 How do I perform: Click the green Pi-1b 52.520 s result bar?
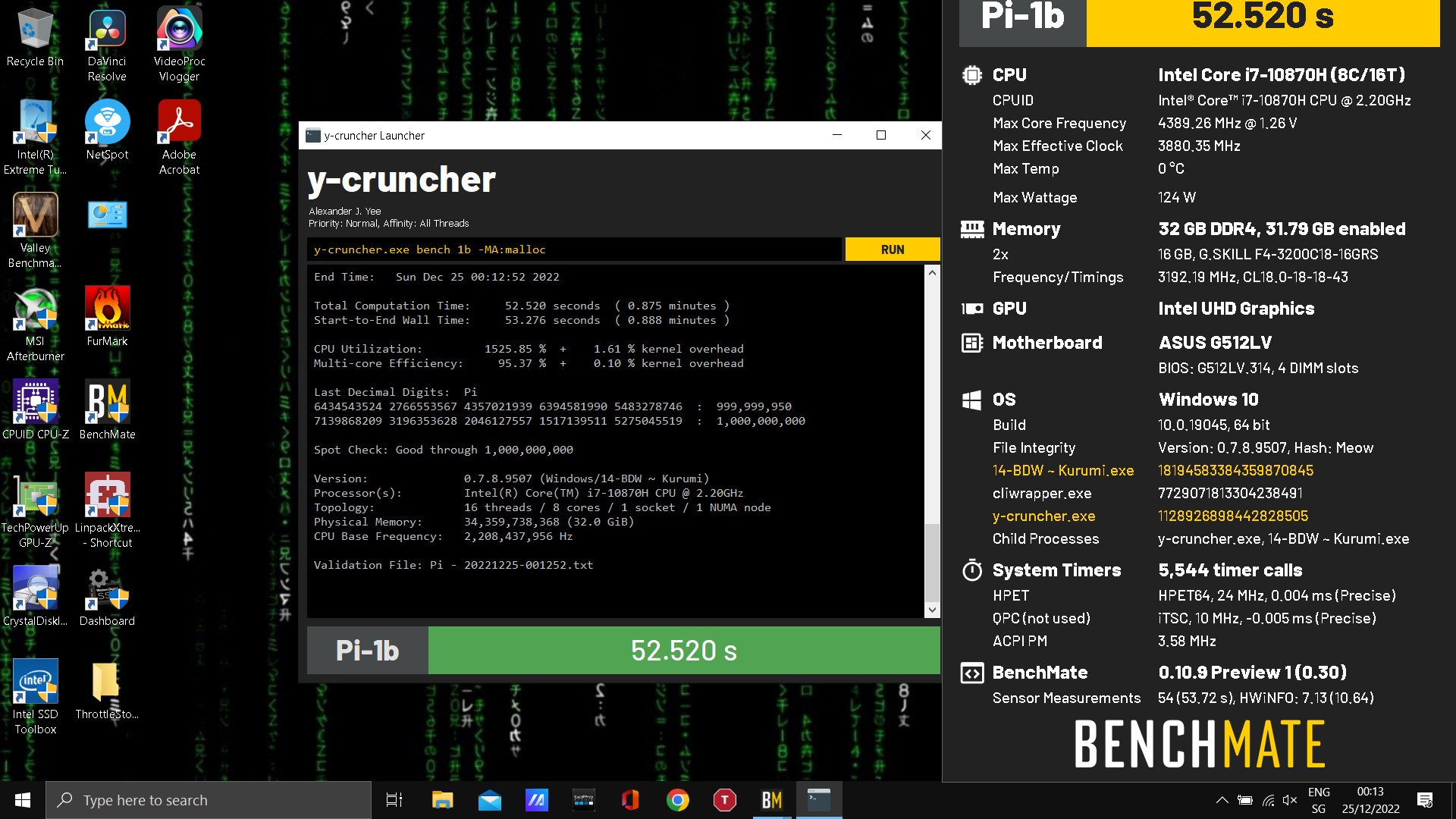pyautogui.click(x=684, y=651)
